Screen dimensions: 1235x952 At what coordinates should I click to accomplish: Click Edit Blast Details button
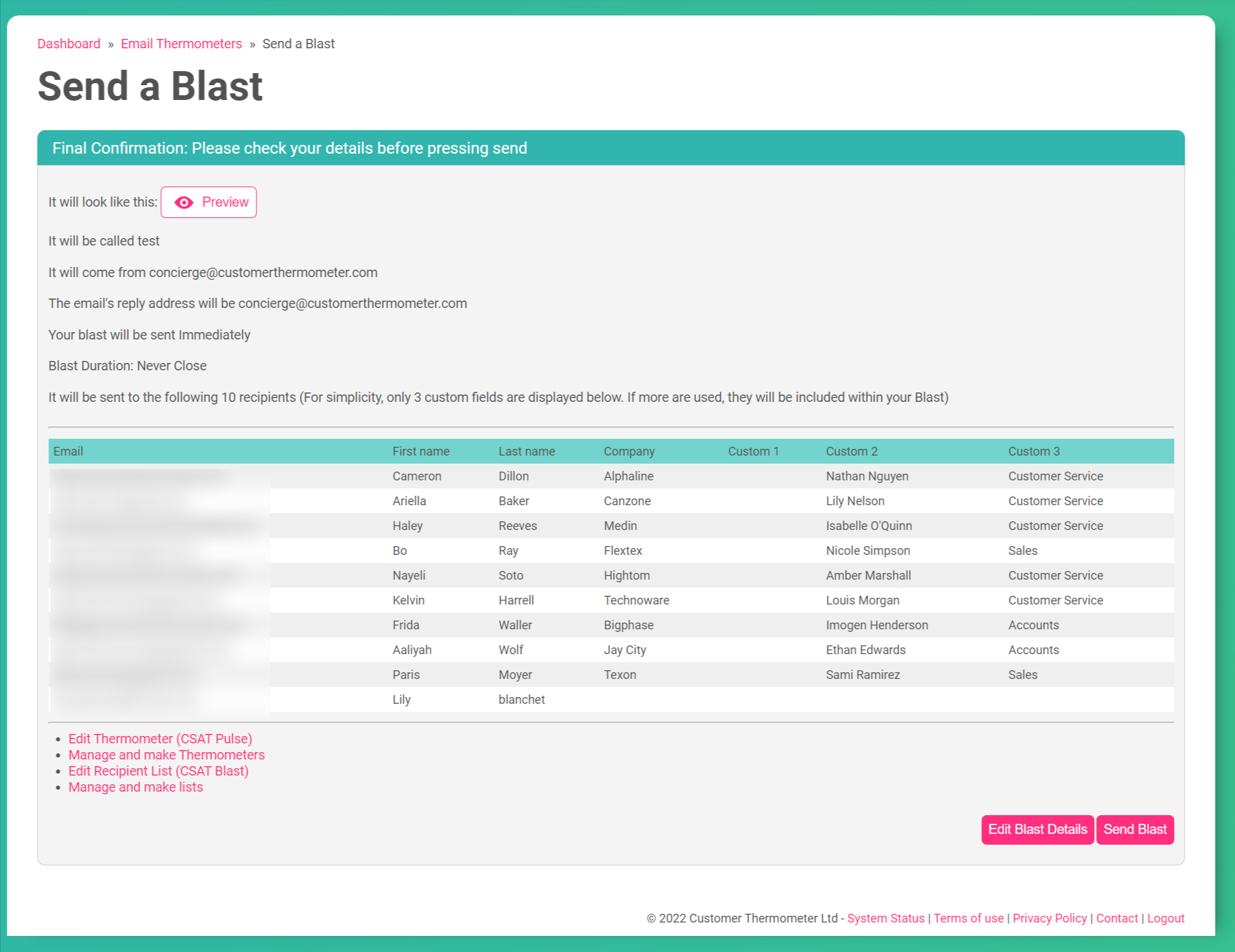coord(1038,830)
